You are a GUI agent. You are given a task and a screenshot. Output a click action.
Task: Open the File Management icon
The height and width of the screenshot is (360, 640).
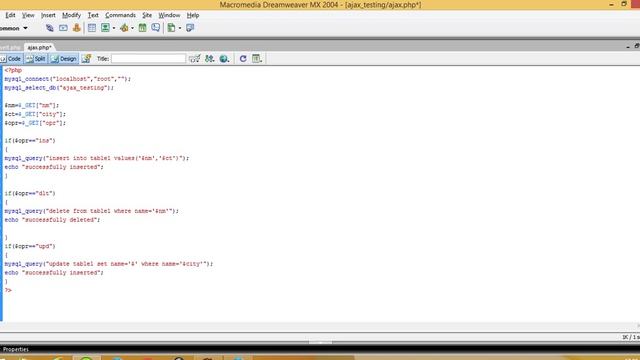210,59
